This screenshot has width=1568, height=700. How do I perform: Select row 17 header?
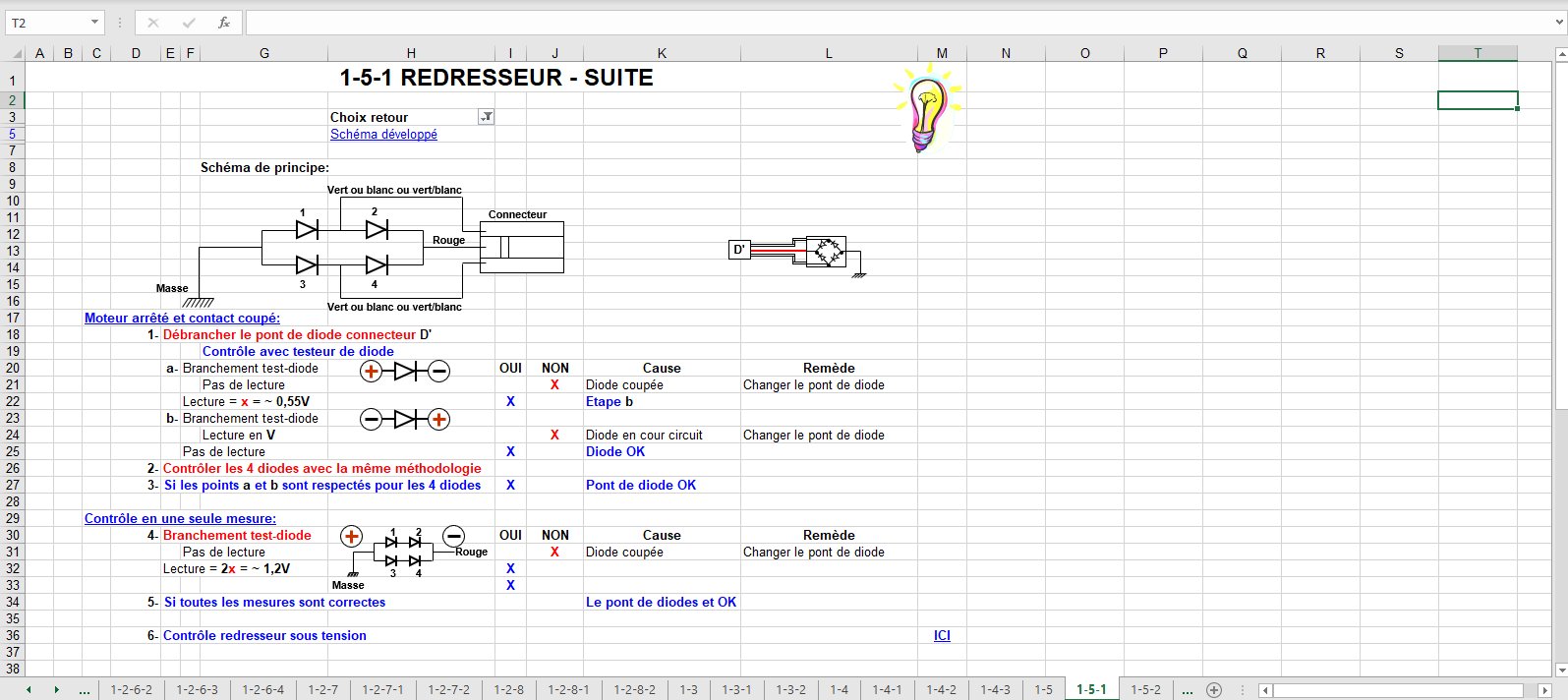tap(13, 319)
